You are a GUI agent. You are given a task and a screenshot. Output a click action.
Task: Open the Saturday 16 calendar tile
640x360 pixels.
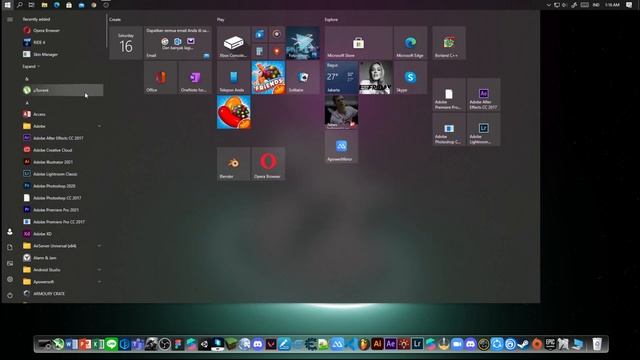tap(126, 43)
